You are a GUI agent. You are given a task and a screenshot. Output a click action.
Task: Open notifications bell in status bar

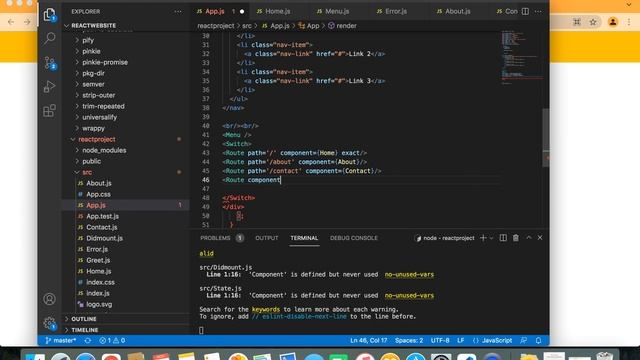click(538, 340)
